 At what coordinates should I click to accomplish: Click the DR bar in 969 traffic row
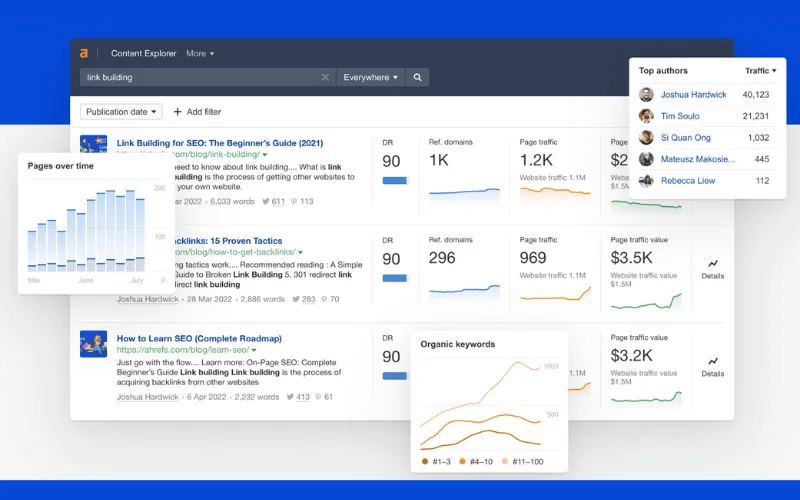pyautogui.click(x=394, y=279)
